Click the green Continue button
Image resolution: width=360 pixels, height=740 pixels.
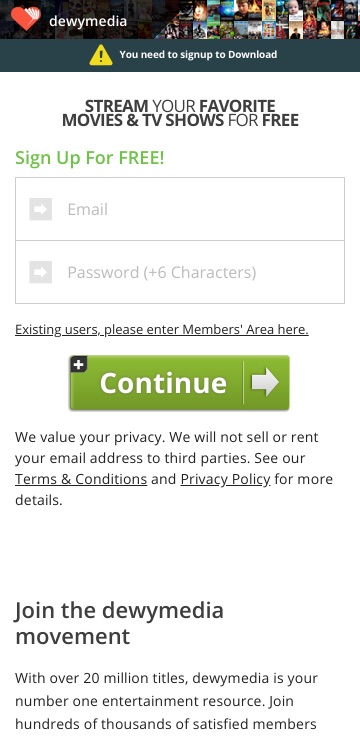point(179,383)
